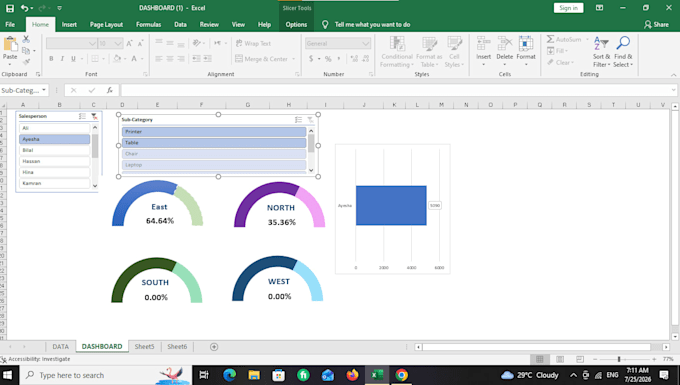Click the Cell Styles icon
680x385 pixels.
tap(454, 44)
